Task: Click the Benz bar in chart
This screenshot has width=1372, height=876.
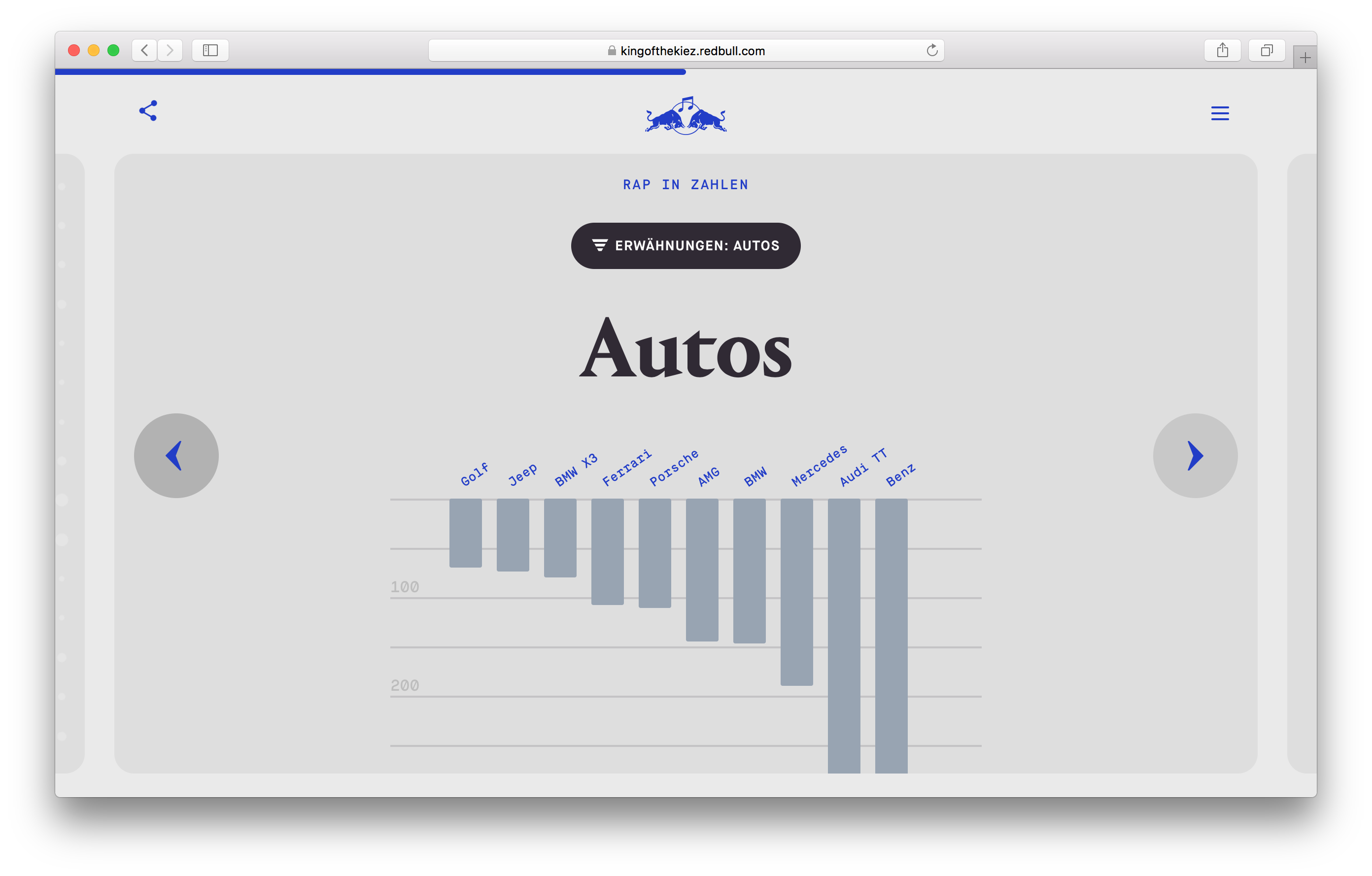Action: (x=891, y=636)
